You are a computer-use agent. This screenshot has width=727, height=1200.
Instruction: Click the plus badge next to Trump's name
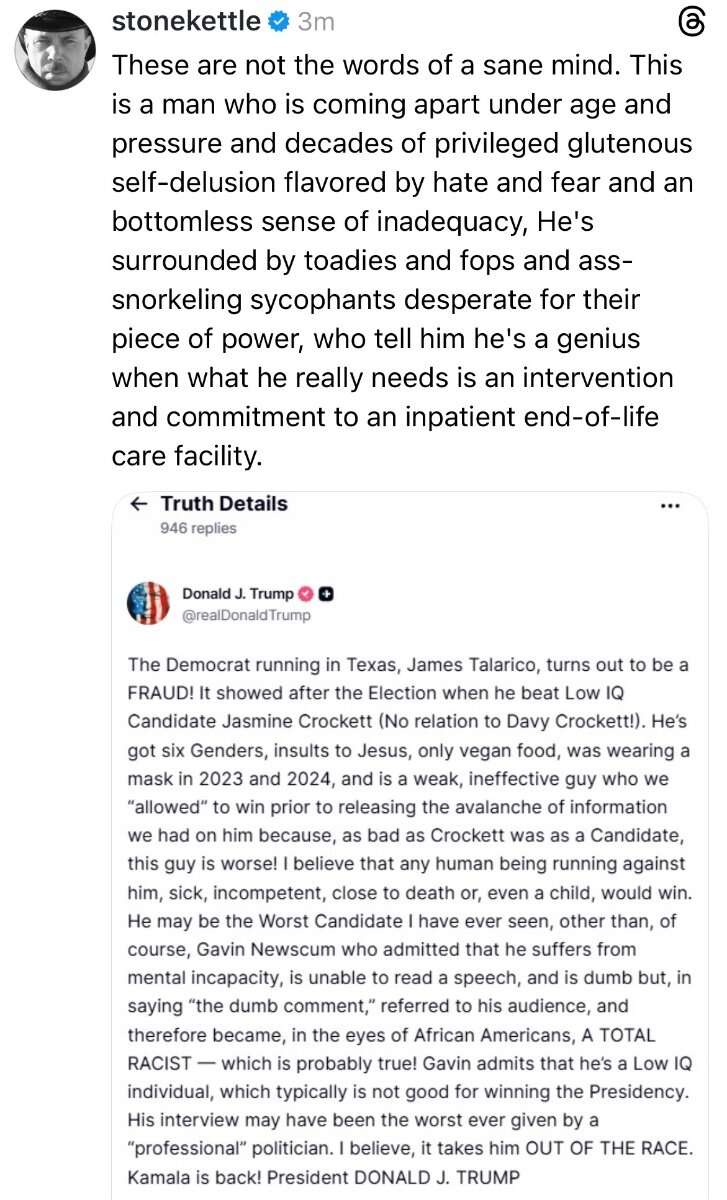pos(326,594)
